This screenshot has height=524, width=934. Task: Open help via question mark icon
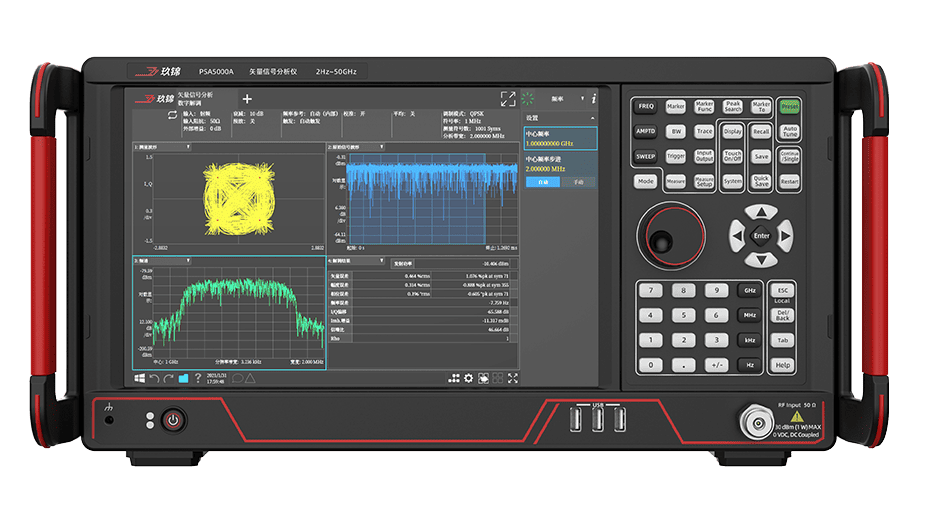pos(198,378)
